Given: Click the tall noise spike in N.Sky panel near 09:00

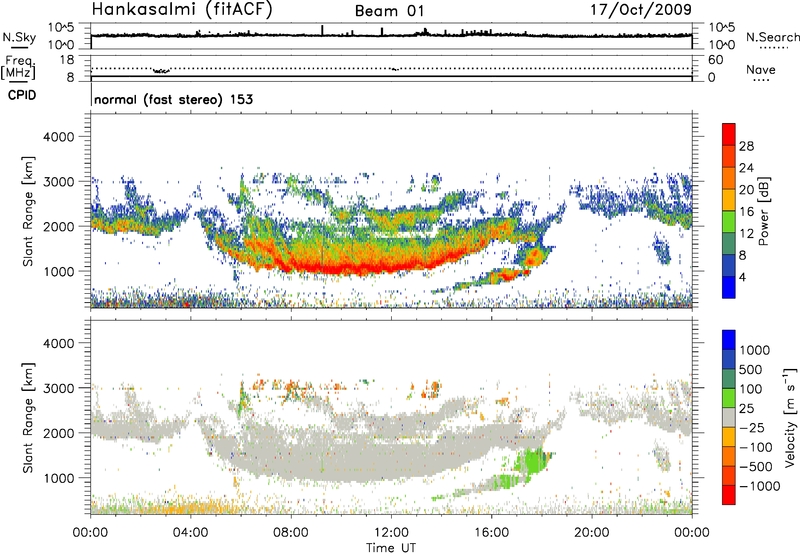Looking at the screenshot, I should (322, 30).
